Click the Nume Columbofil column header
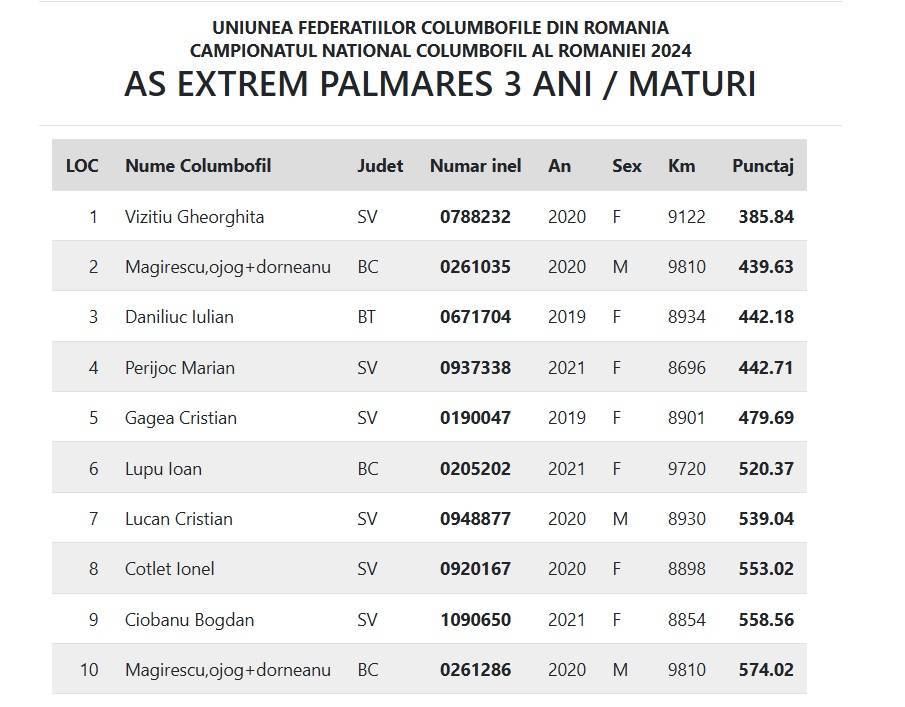This screenshot has width=905, height=707. click(x=198, y=166)
